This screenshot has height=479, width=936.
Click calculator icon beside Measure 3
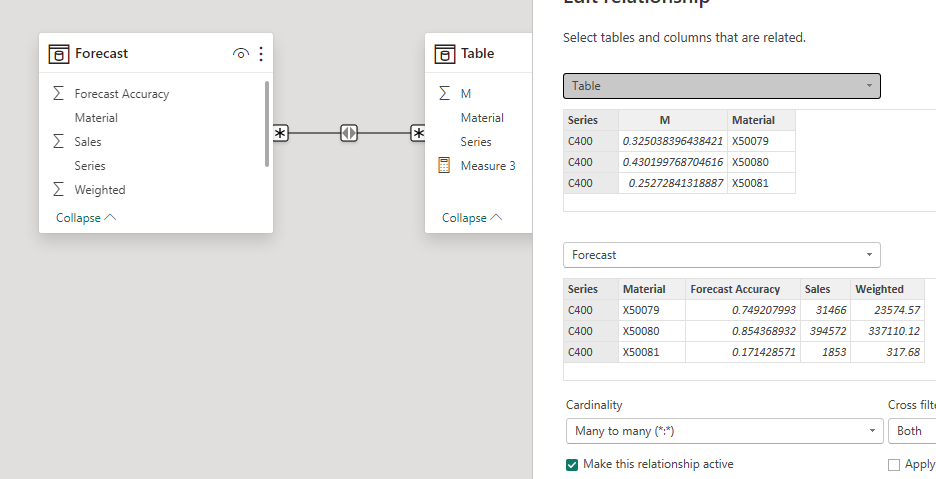coord(444,165)
